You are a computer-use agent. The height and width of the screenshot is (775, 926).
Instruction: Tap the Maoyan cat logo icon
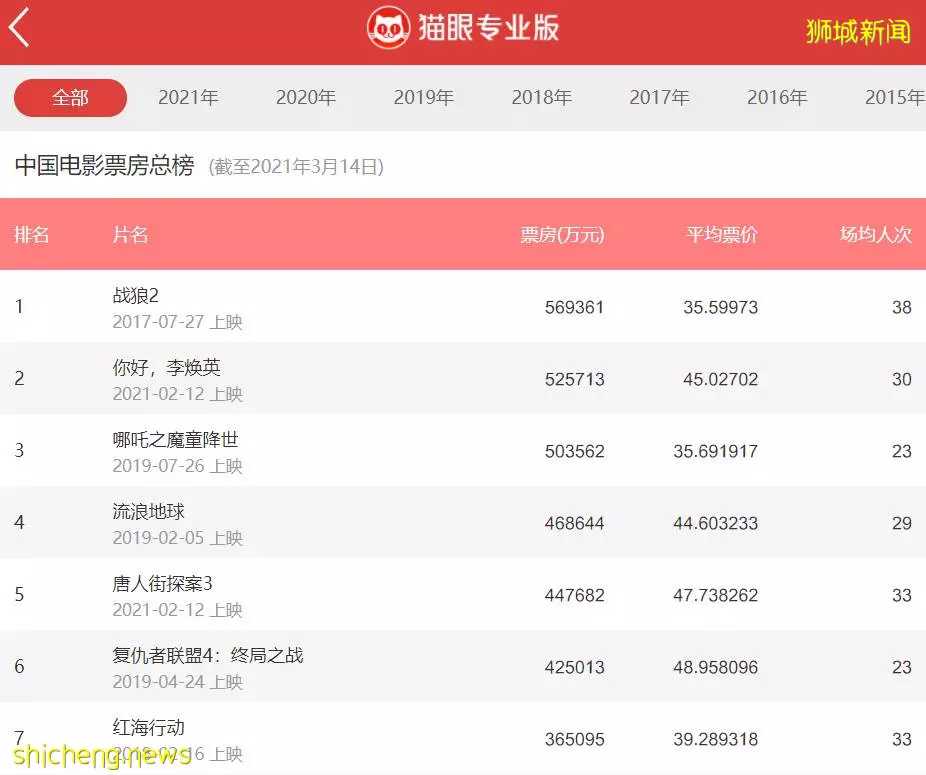388,28
